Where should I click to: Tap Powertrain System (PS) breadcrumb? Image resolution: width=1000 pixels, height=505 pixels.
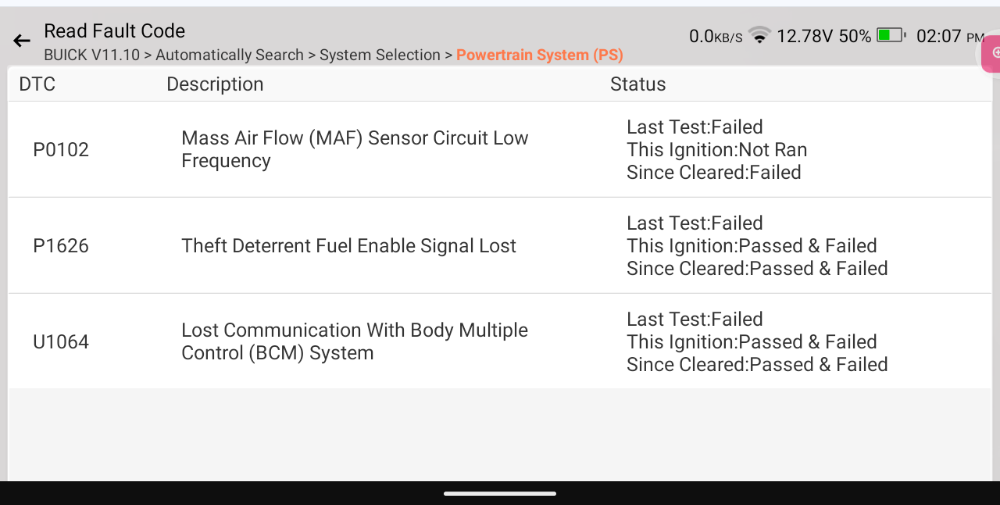(540, 55)
